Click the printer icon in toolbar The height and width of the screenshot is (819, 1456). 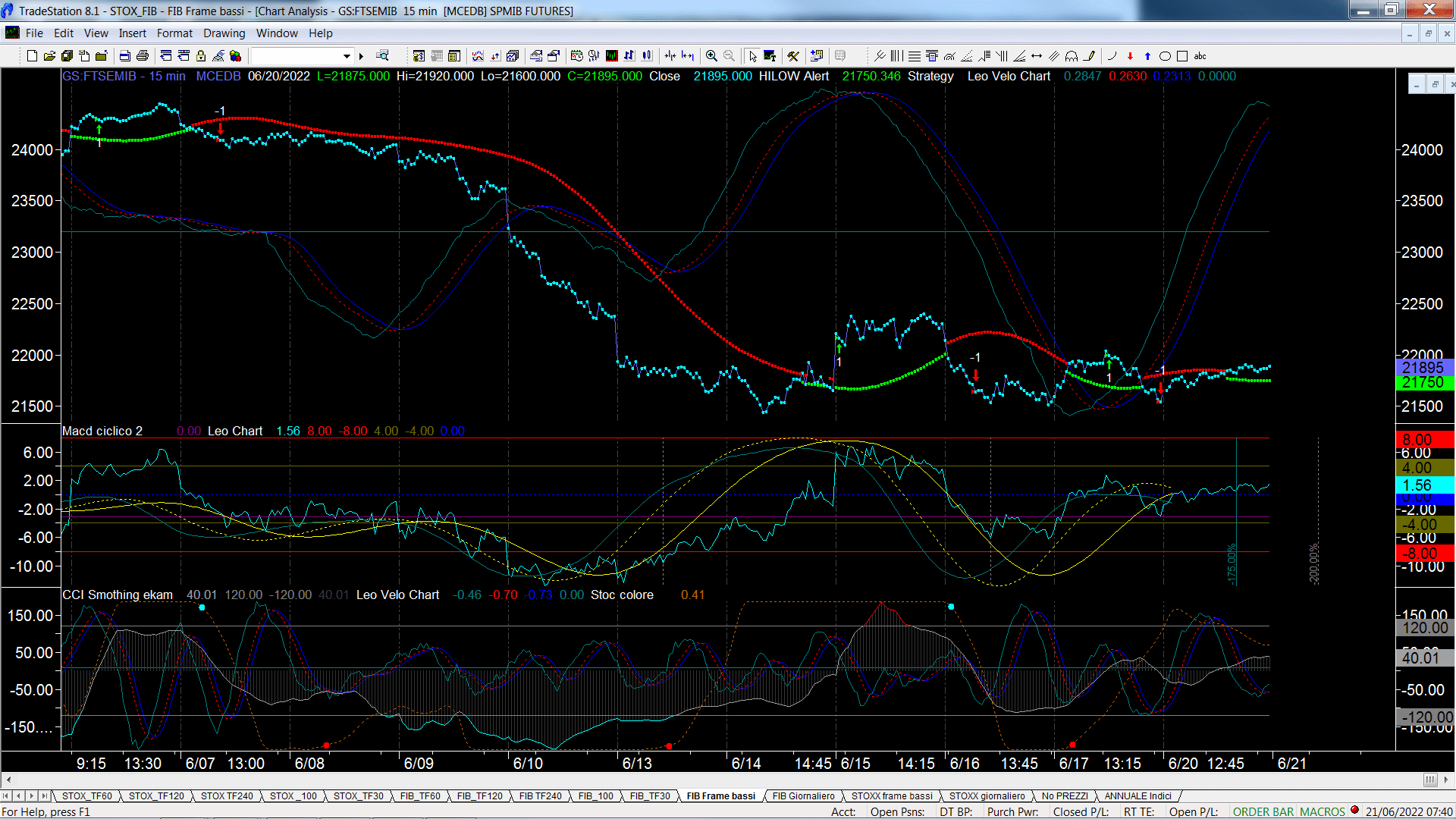coord(142,56)
